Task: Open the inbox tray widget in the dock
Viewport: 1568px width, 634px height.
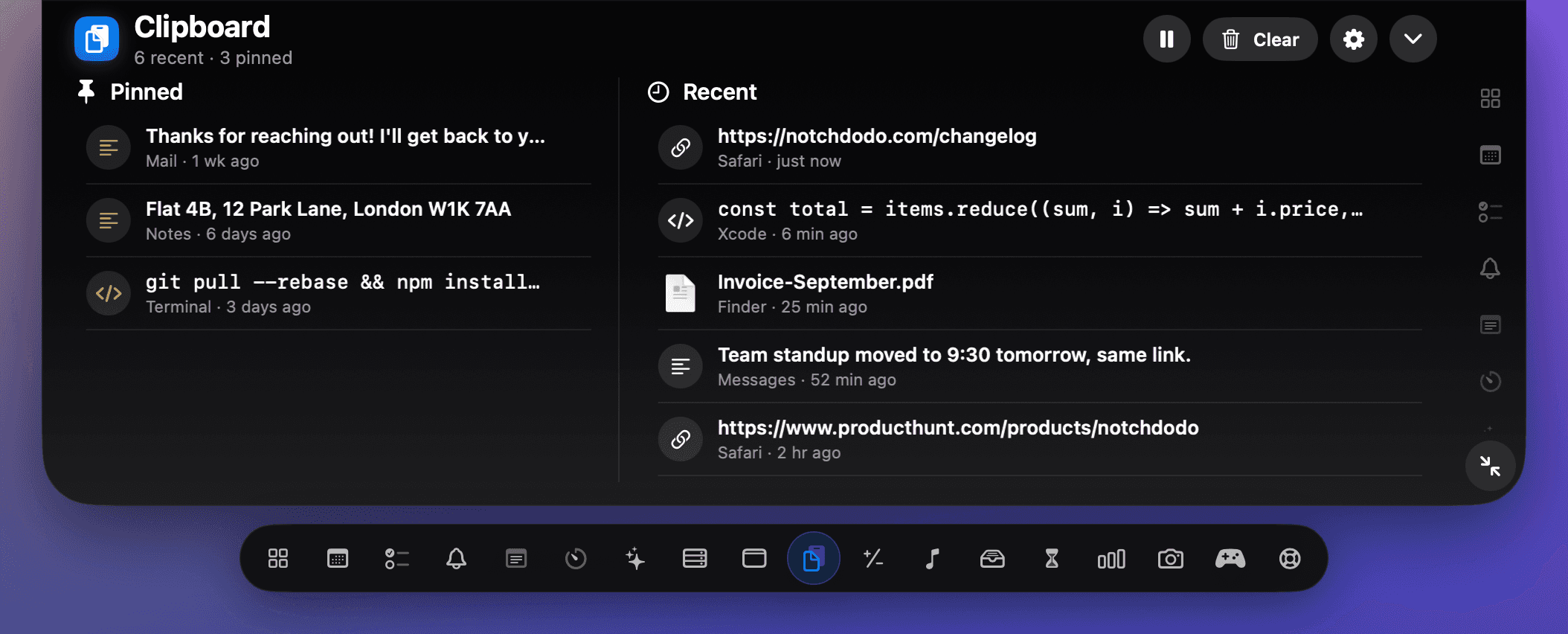Action: 992,558
